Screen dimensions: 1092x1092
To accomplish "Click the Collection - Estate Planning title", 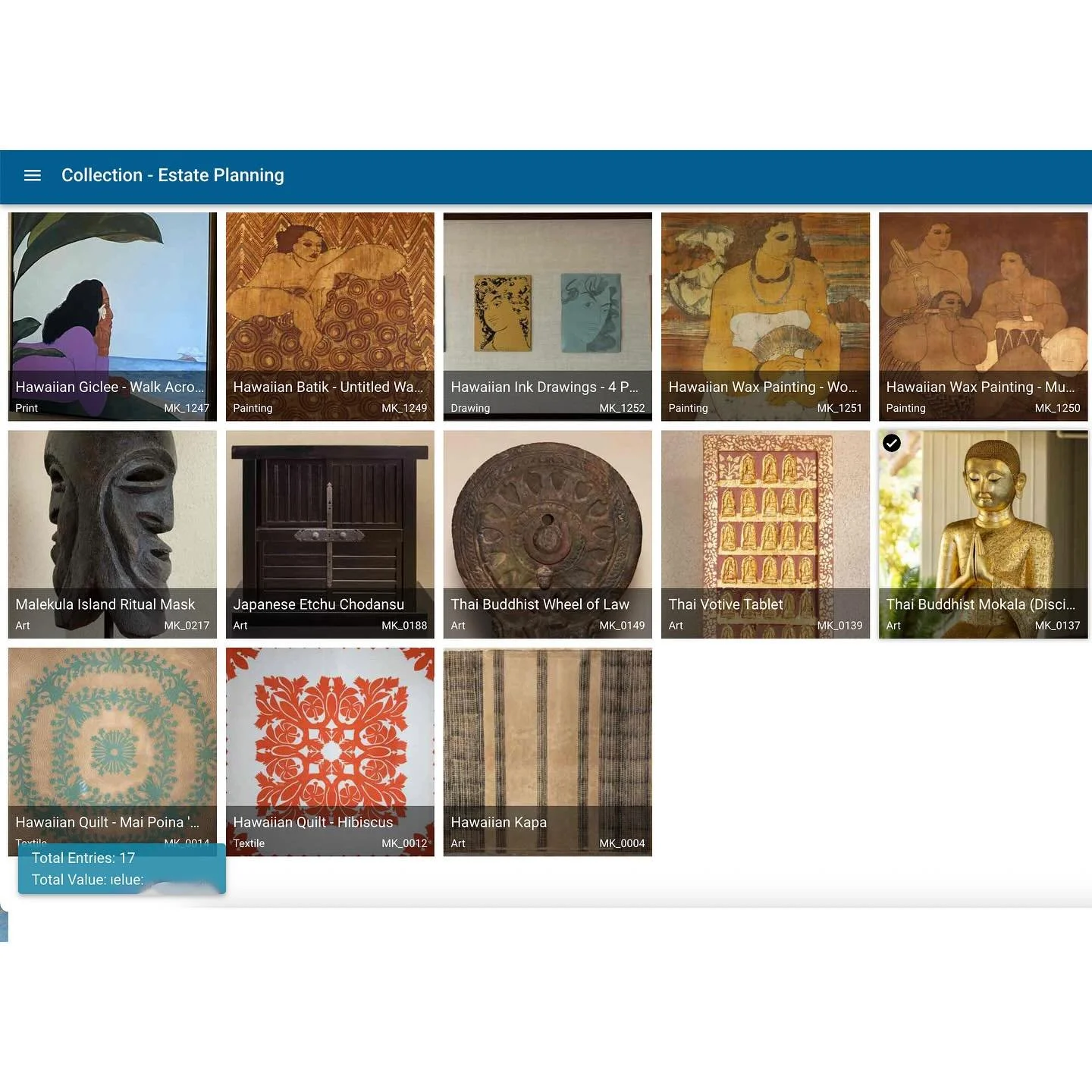I will (x=173, y=175).
